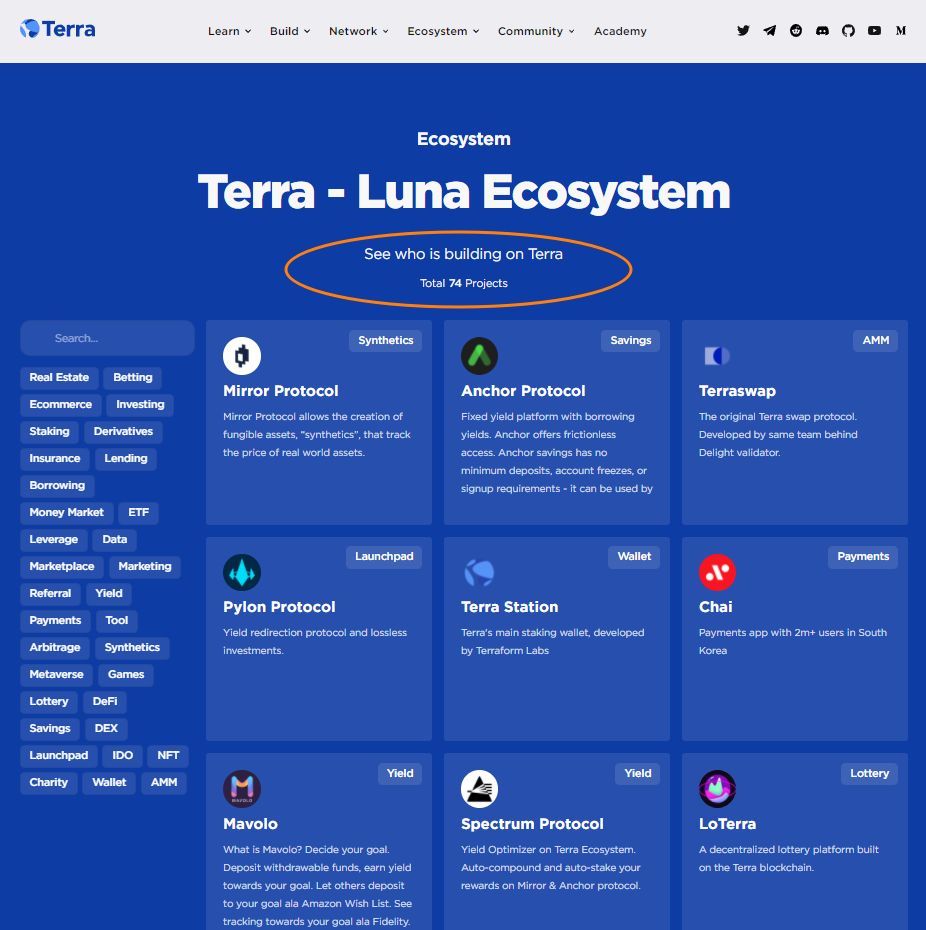Expand the Community dropdown menu
This screenshot has height=930, width=926.
click(536, 31)
